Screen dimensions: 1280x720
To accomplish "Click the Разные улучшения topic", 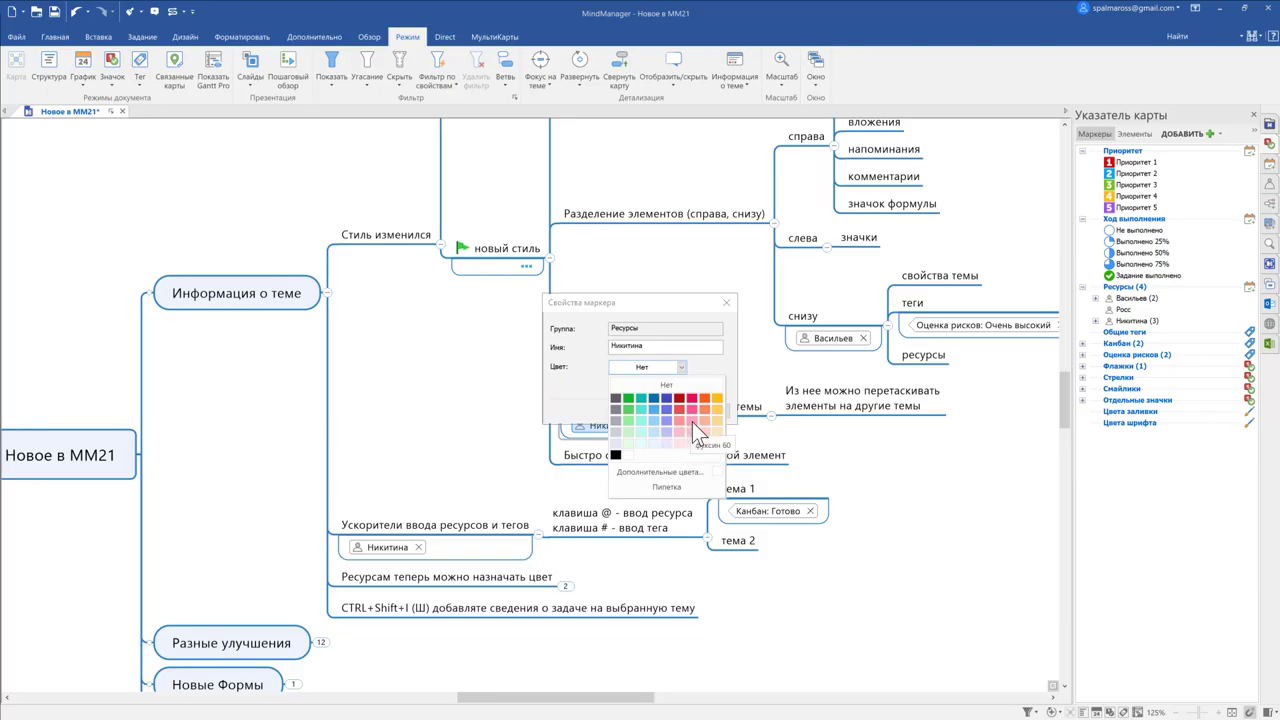I will (231, 643).
